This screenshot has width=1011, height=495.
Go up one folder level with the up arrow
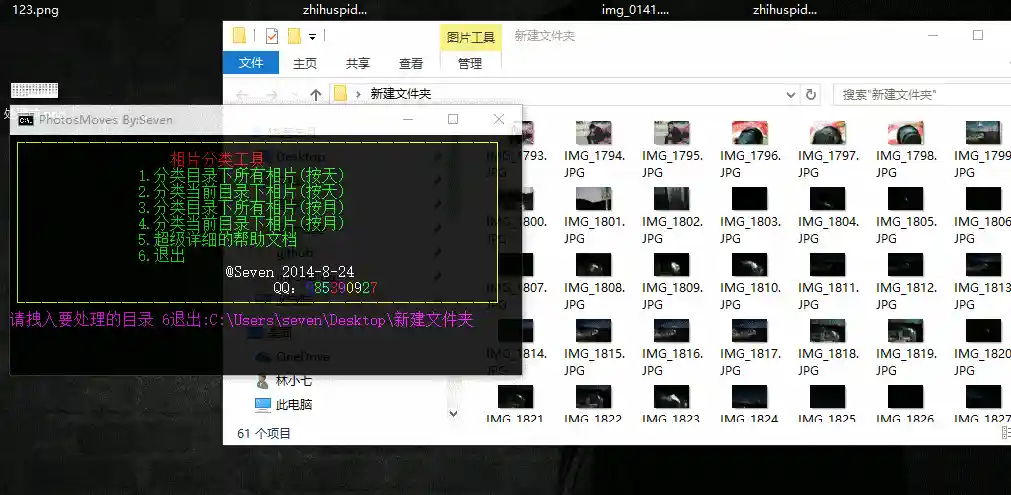tap(315, 95)
